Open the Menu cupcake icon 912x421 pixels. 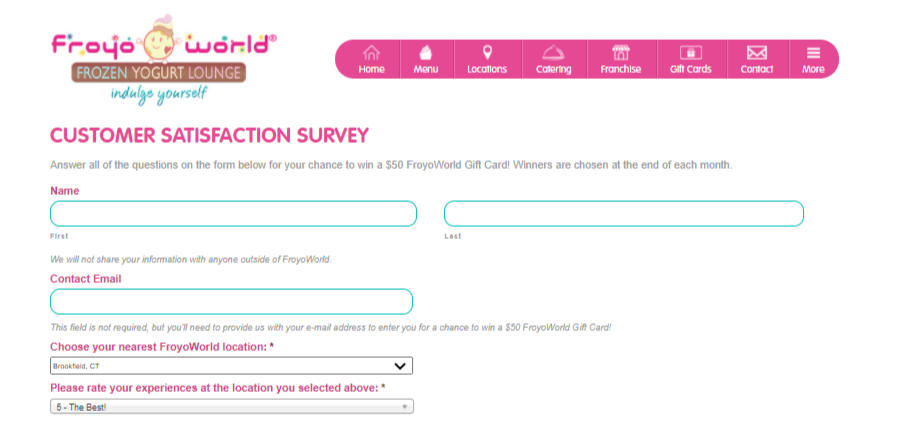[x=426, y=53]
